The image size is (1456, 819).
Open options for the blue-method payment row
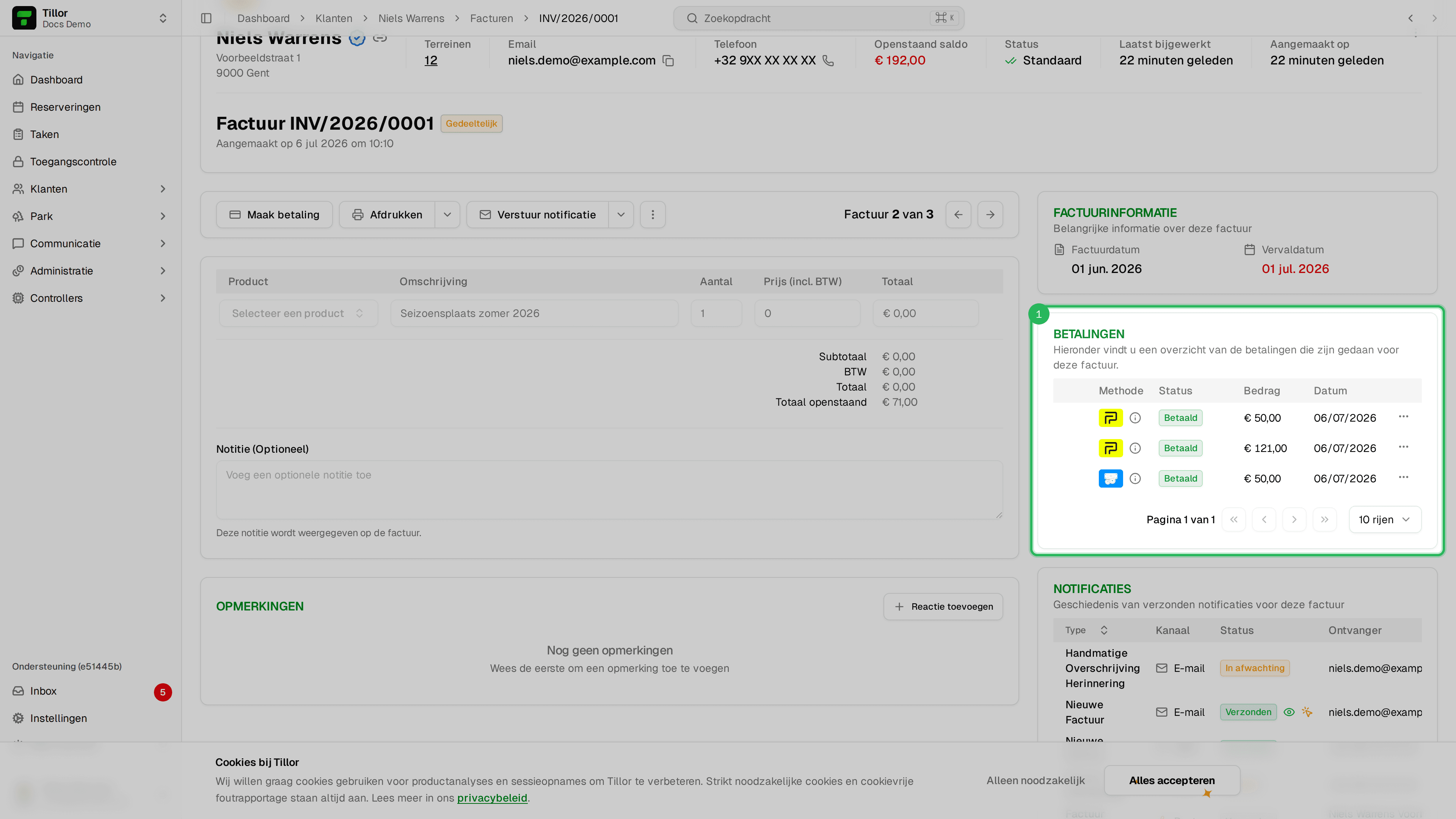tap(1403, 478)
